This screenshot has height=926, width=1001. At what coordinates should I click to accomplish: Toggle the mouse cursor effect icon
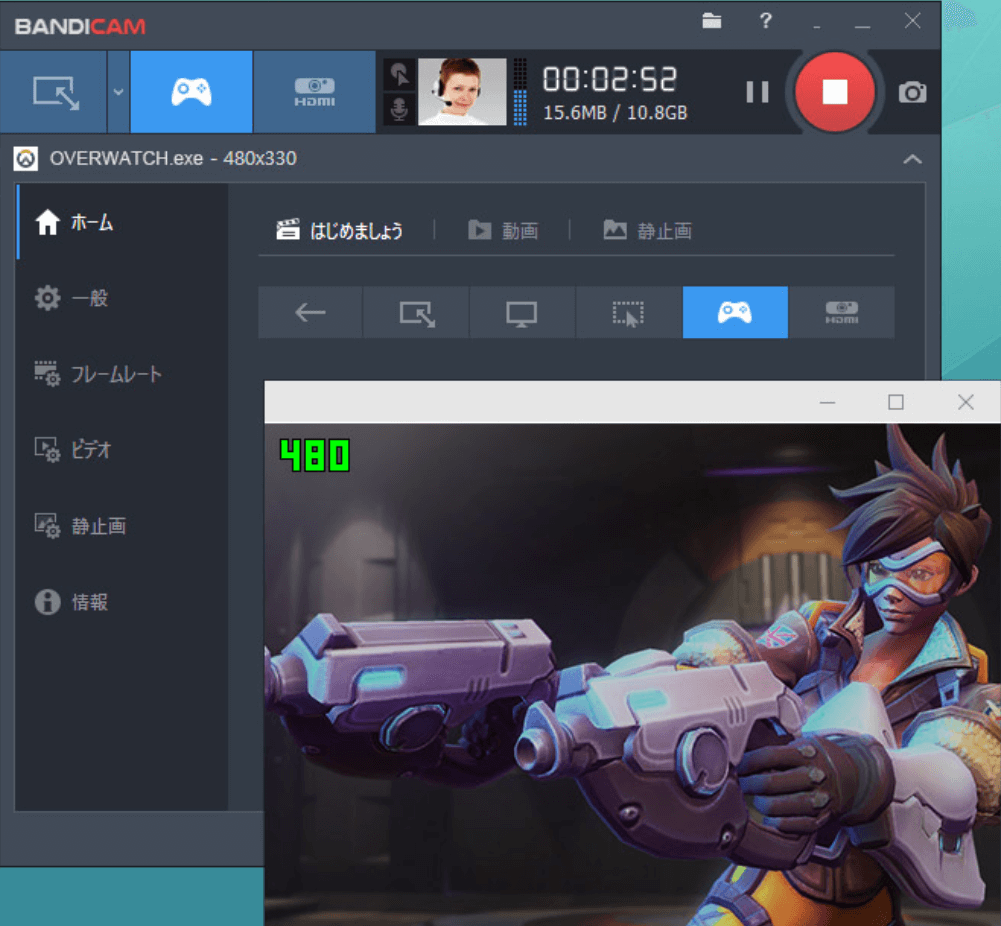click(399, 74)
